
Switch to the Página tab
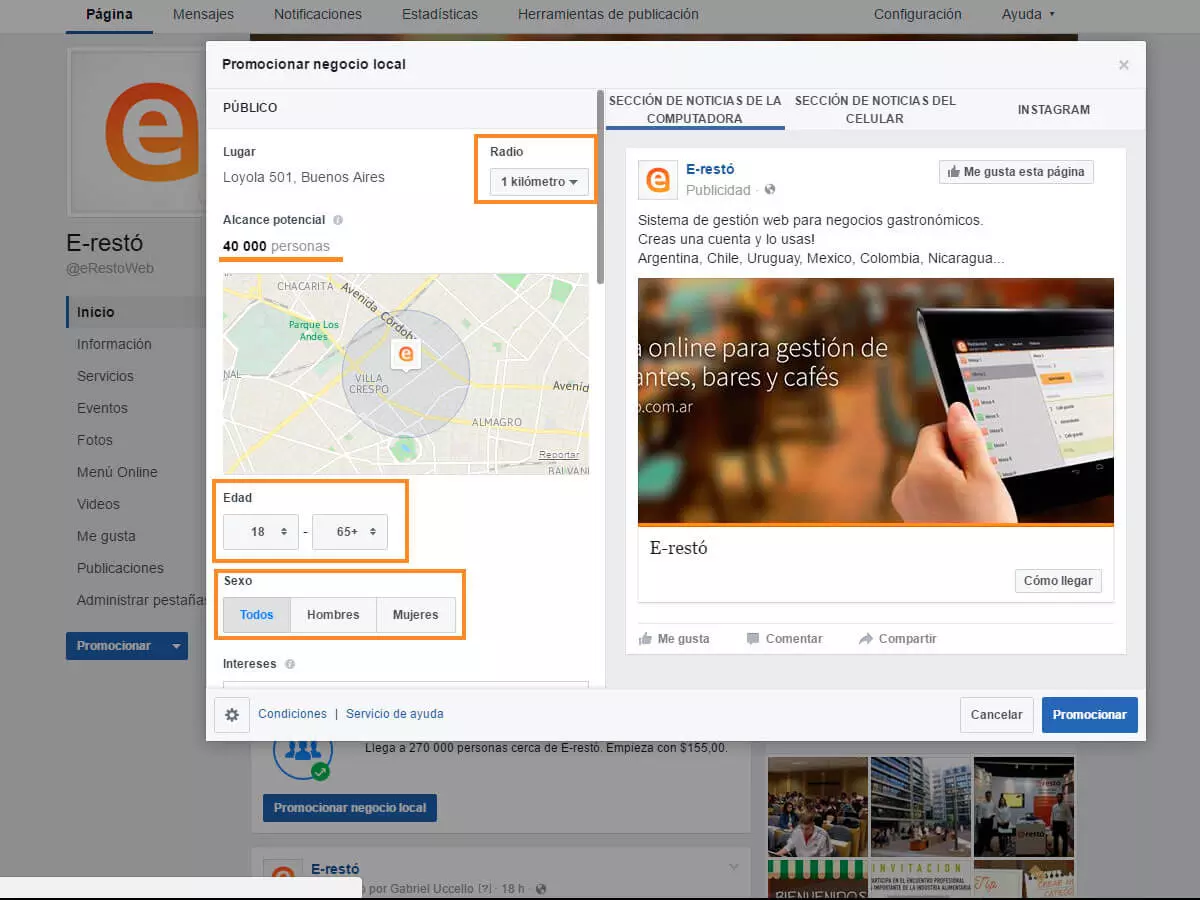[x=109, y=15]
